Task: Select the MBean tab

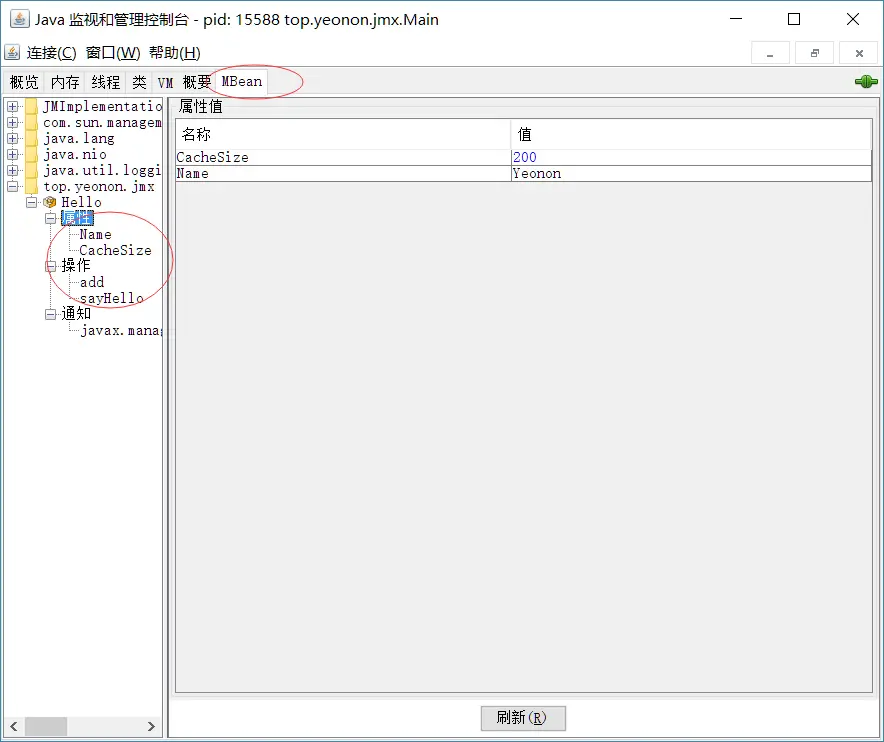Action: coord(241,82)
